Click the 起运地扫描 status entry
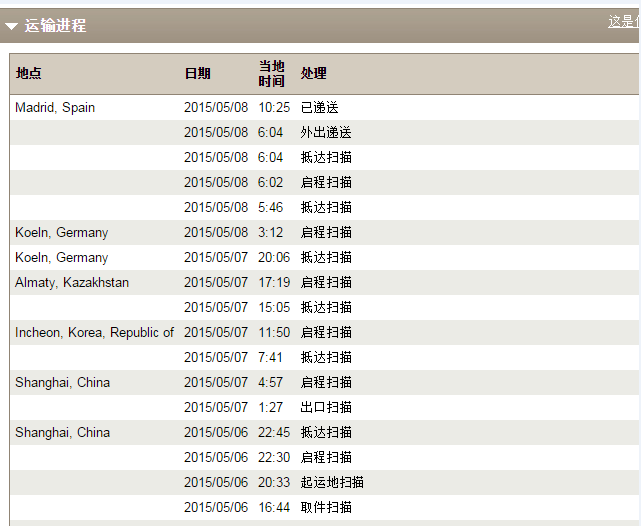Screen dimensions: 641x526 coord(332,483)
